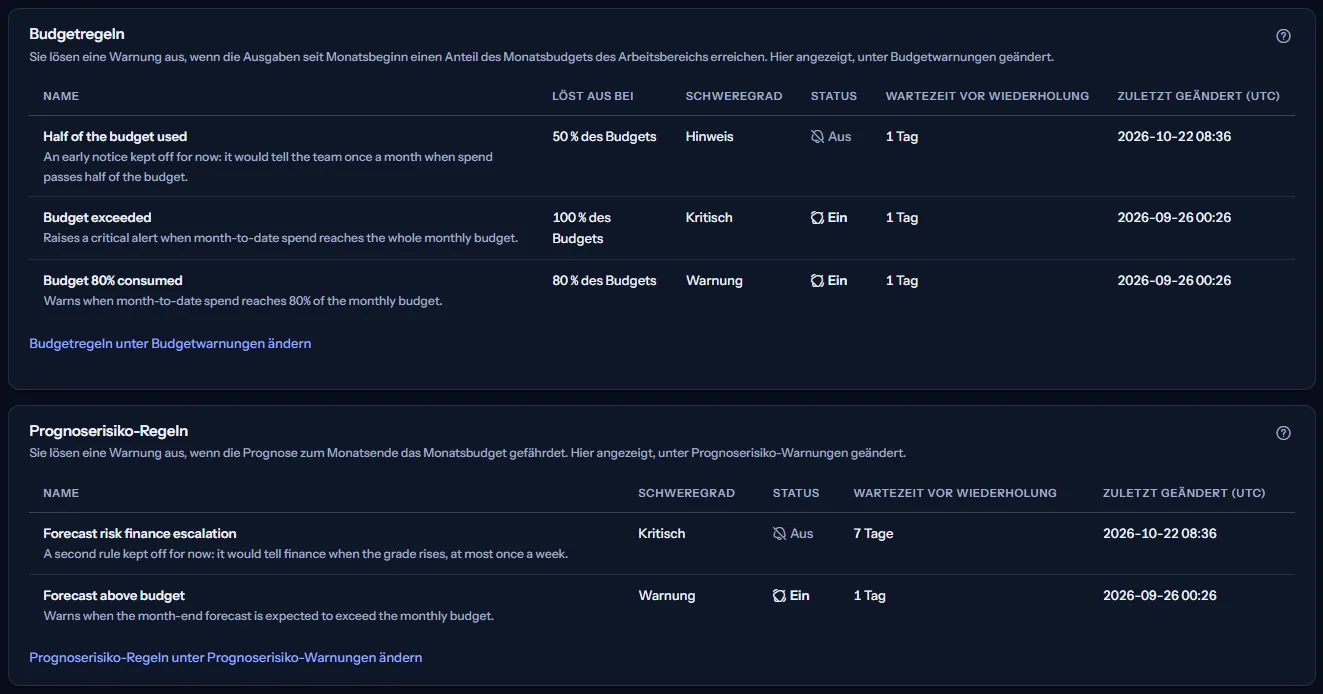
Task: Open link Prognoserisiko-Regeln unter Prognoserisiko-Warnungen ändern
Action: pos(226,658)
